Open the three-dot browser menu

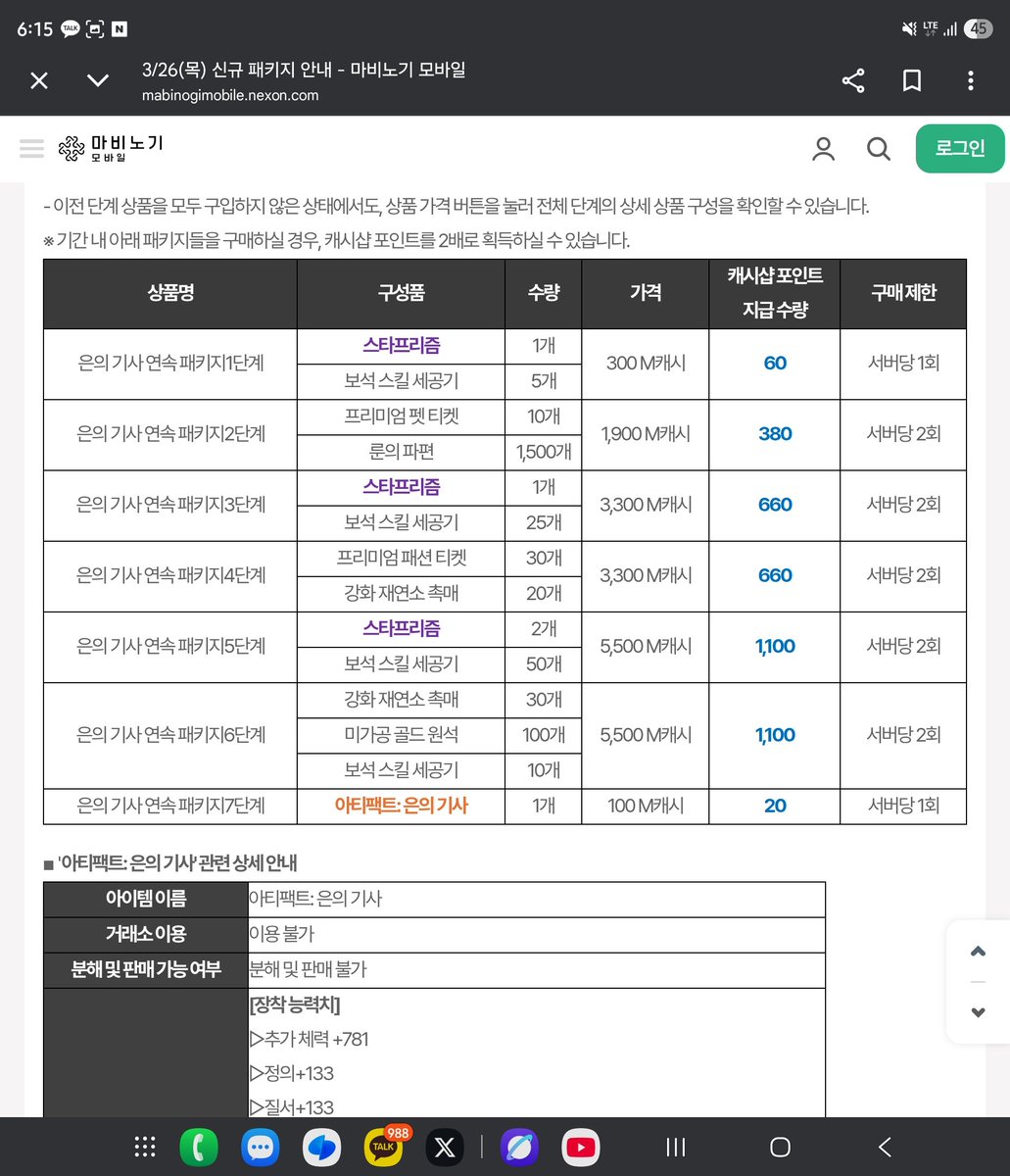(971, 80)
